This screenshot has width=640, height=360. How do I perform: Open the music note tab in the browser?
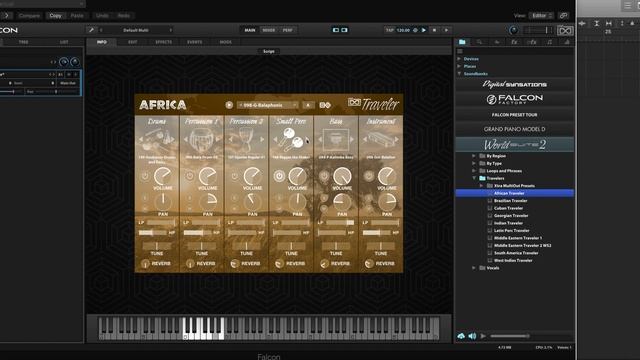tap(549, 42)
